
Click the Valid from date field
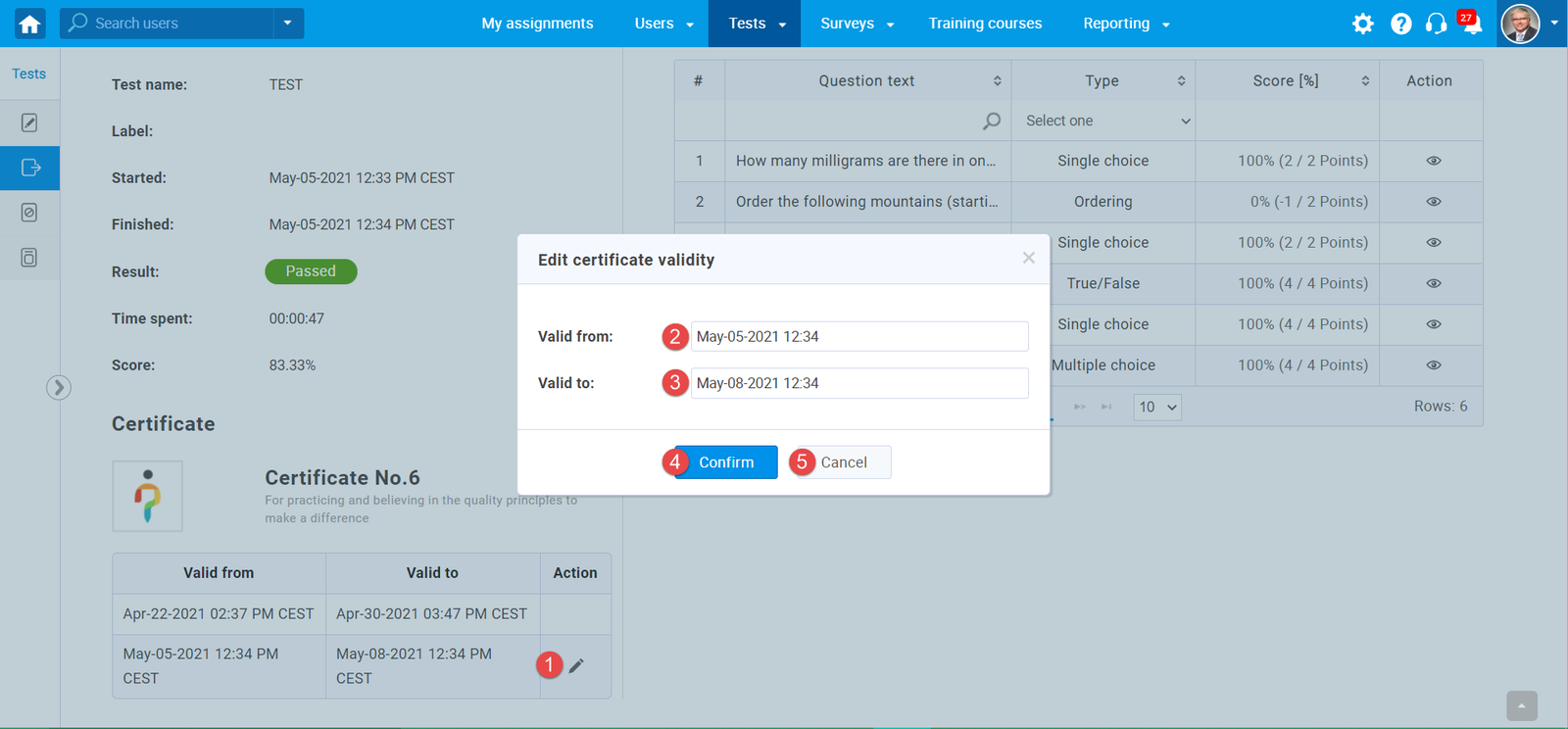pyautogui.click(x=858, y=336)
